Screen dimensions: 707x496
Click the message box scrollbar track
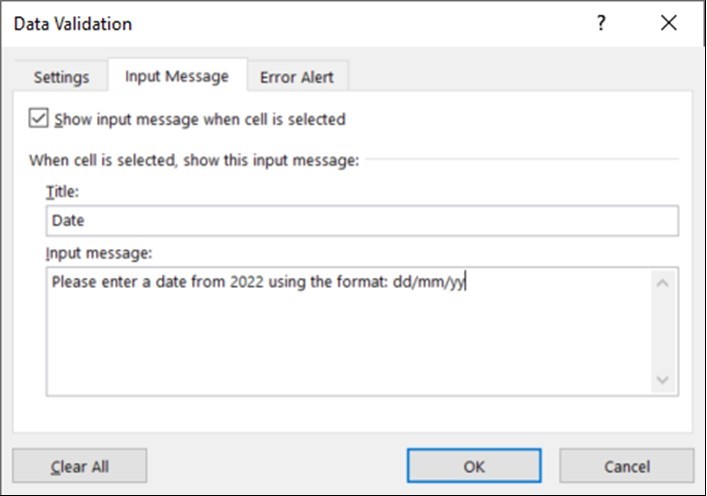coord(664,330)
